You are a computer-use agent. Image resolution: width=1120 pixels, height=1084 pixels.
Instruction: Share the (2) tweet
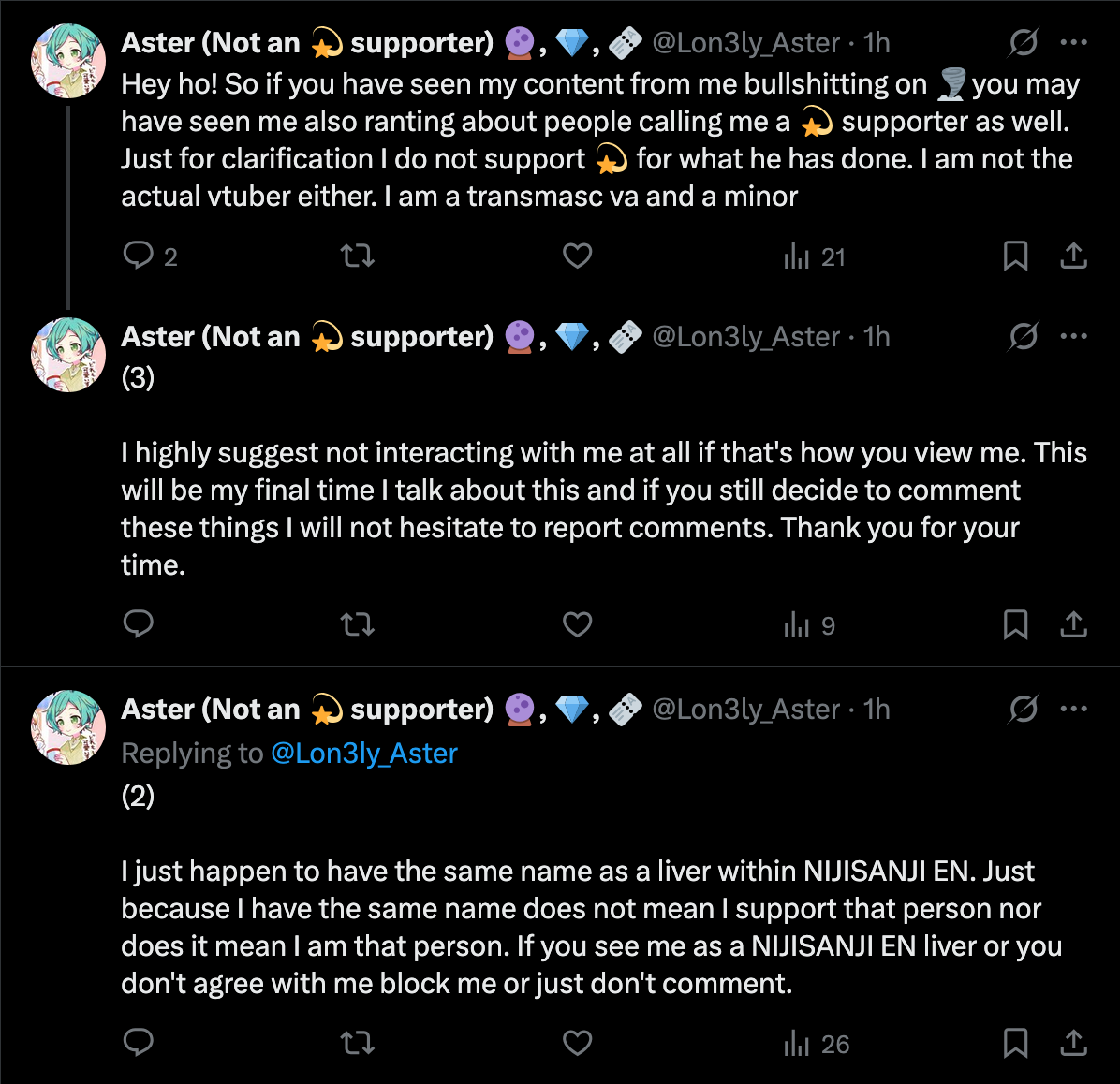(x=1073, y=1044)
